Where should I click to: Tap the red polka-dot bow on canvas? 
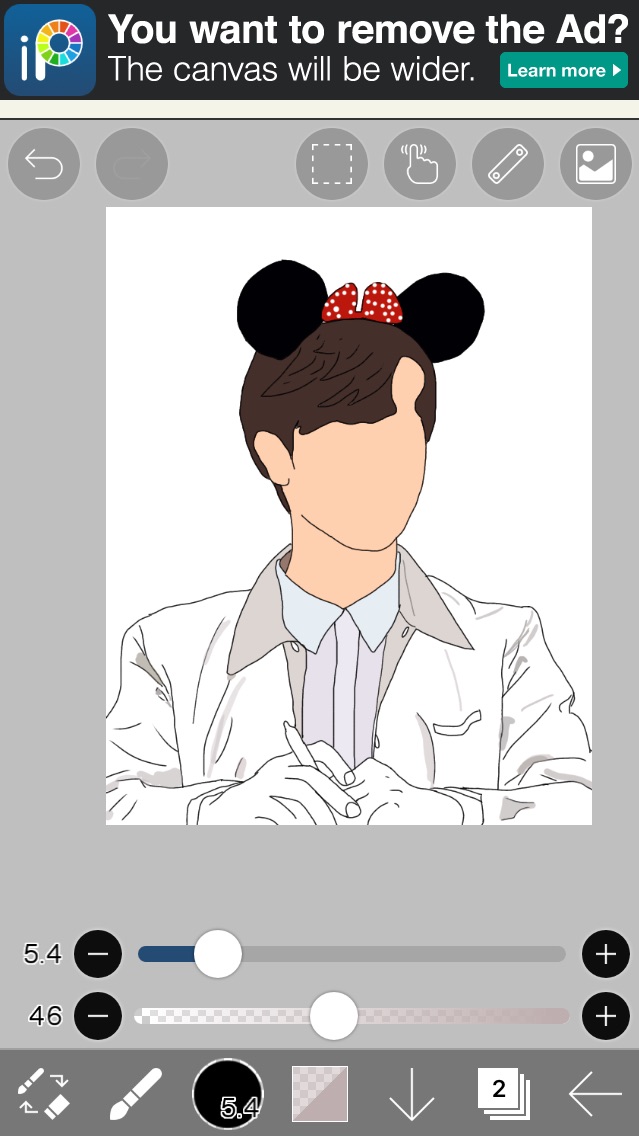[x=362, y=303]
